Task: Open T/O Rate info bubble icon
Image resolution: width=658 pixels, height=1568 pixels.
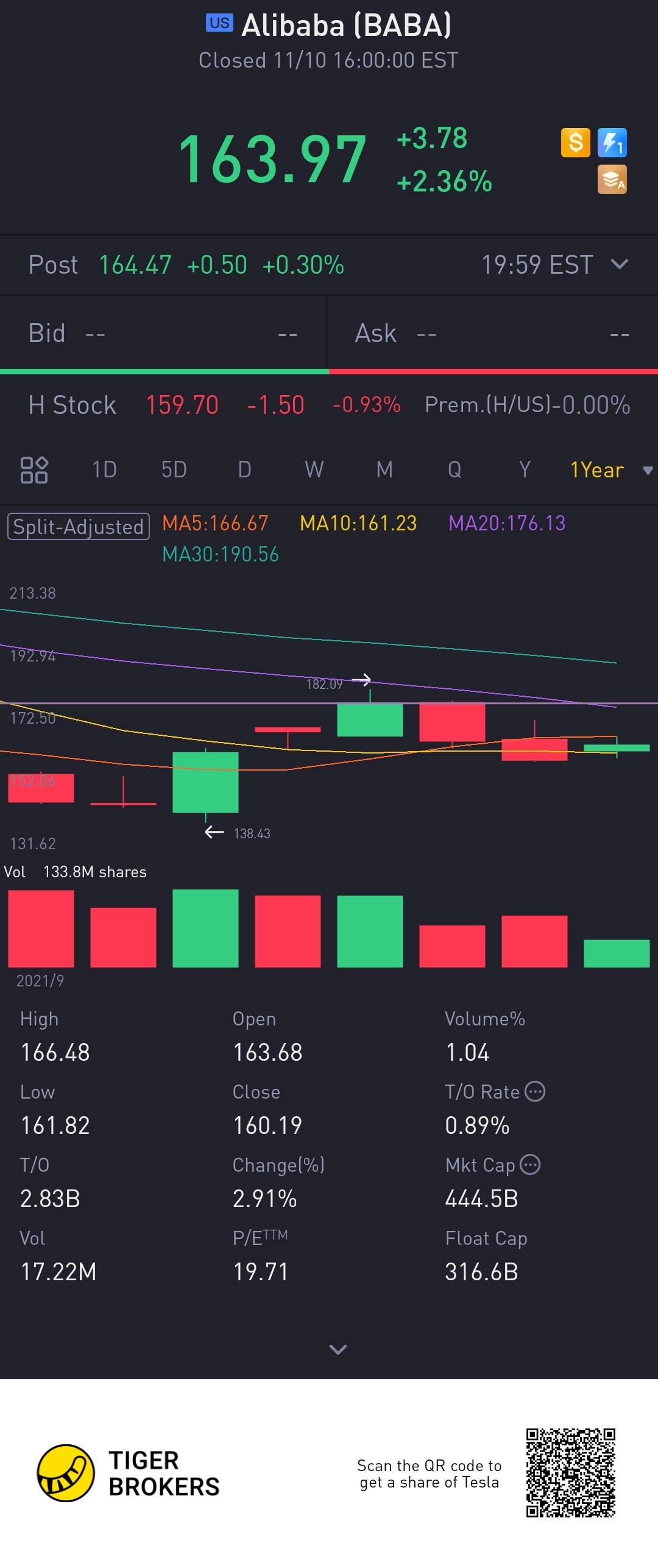Action: point(535,1091)
